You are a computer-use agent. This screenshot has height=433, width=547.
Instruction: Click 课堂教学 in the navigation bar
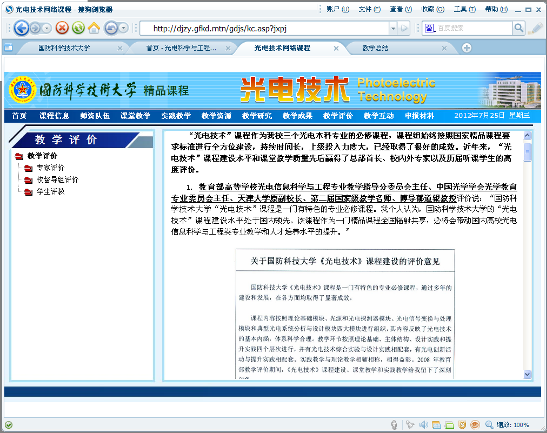135,116
